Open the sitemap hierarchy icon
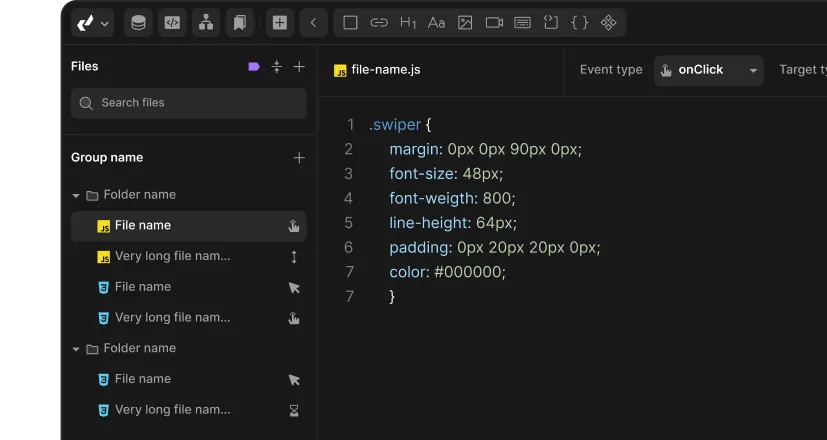This screenshot has width=827, height=440. click(206, 23)
